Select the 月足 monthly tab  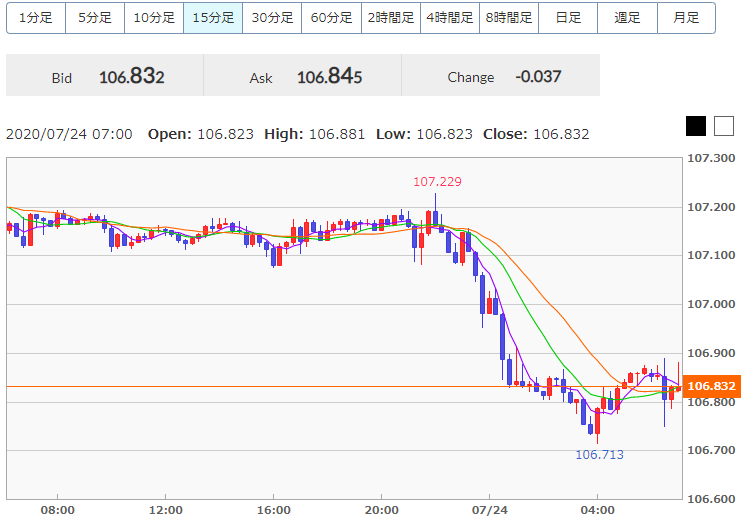[x=686, y=18]
